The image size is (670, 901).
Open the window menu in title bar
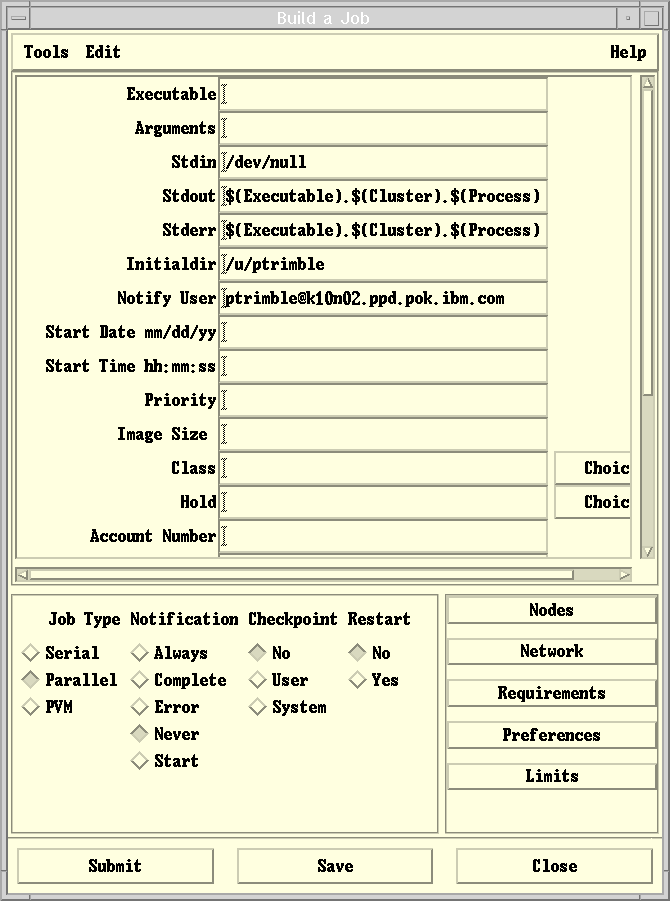pos(18,18)
